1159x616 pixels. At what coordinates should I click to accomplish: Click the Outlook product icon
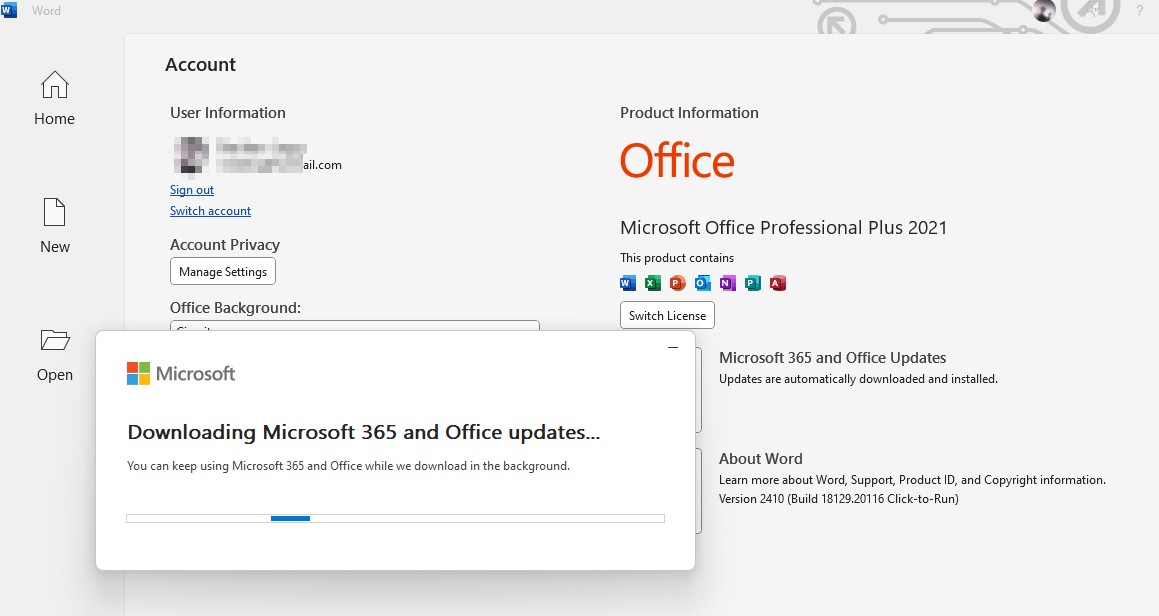[703, 282]
